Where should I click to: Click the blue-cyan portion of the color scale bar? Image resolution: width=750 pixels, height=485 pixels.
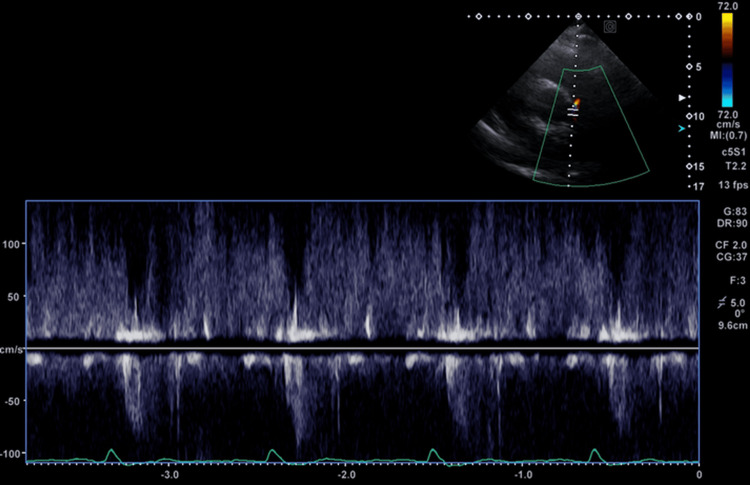point(727,85)
